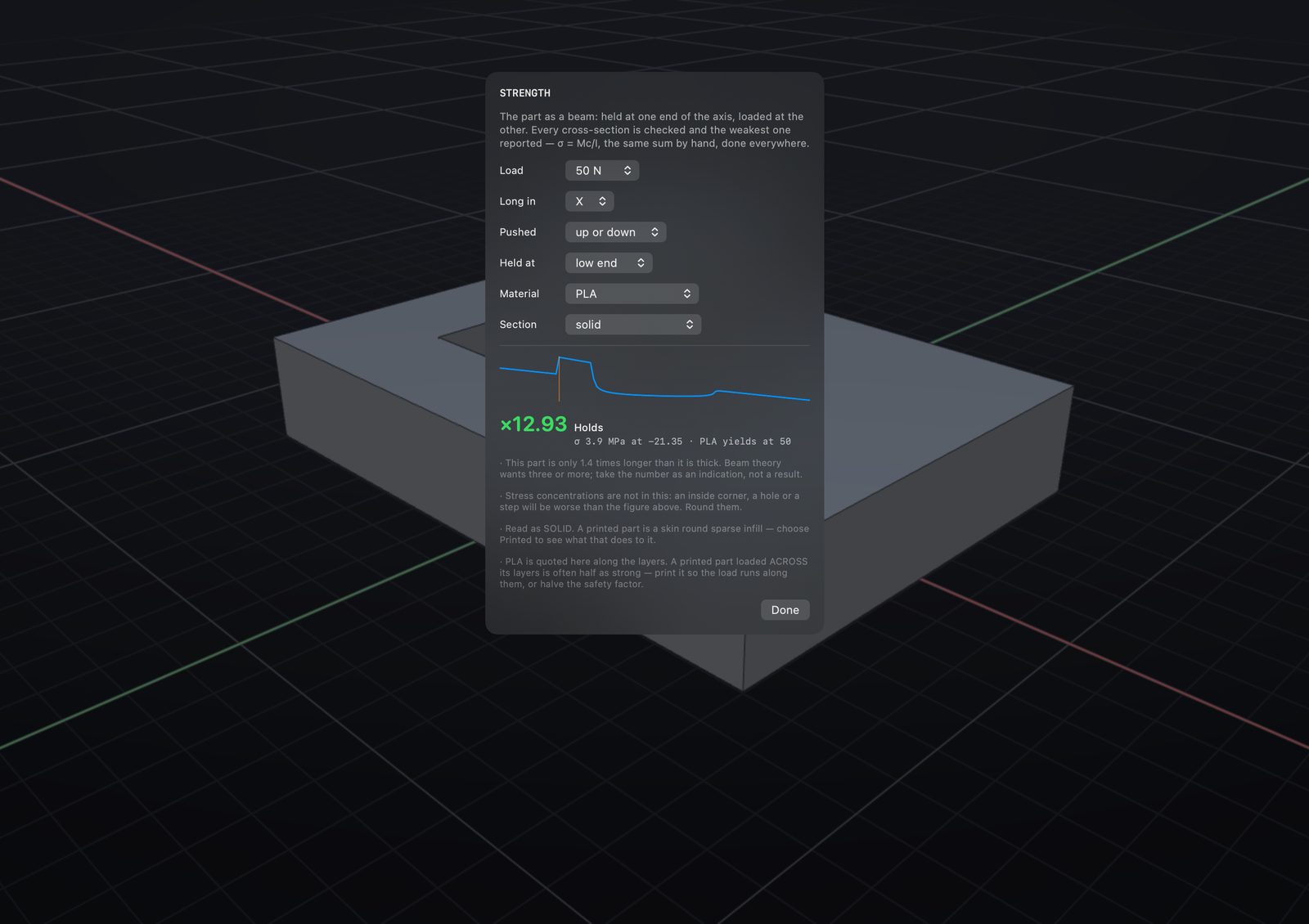The height and width of the screenshot is (924, 1309).
Task: Click the Long in field label
Action: [x=518, y=201]
